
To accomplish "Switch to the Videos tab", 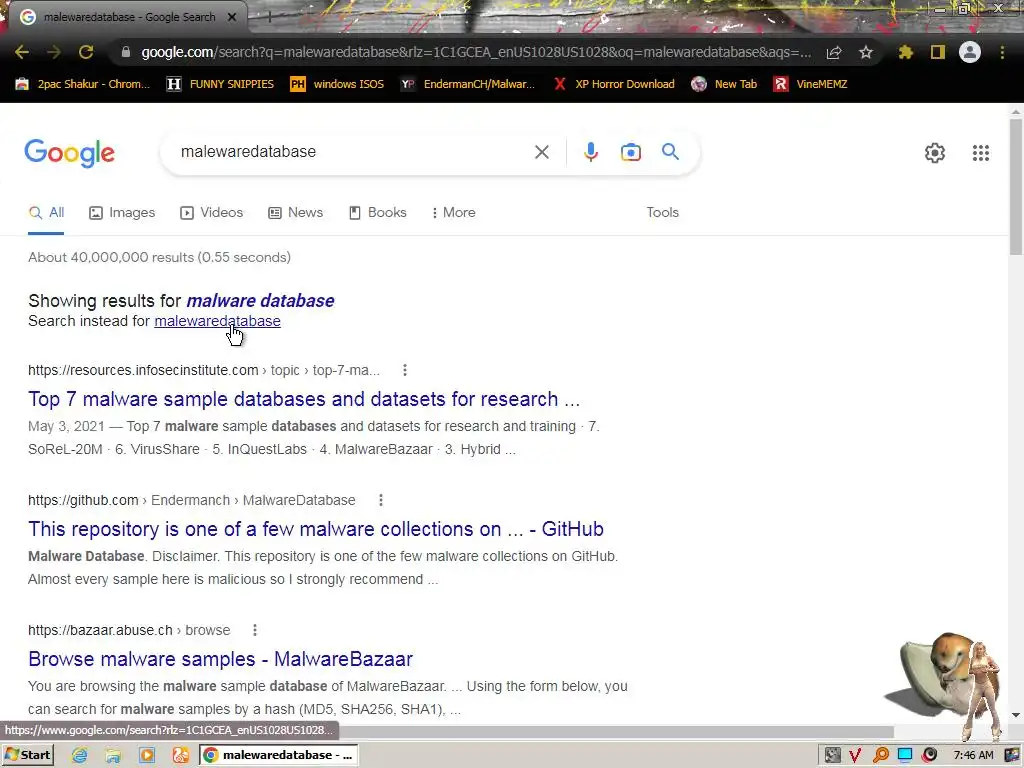I will pyautogui.click(x=212, y=212).
